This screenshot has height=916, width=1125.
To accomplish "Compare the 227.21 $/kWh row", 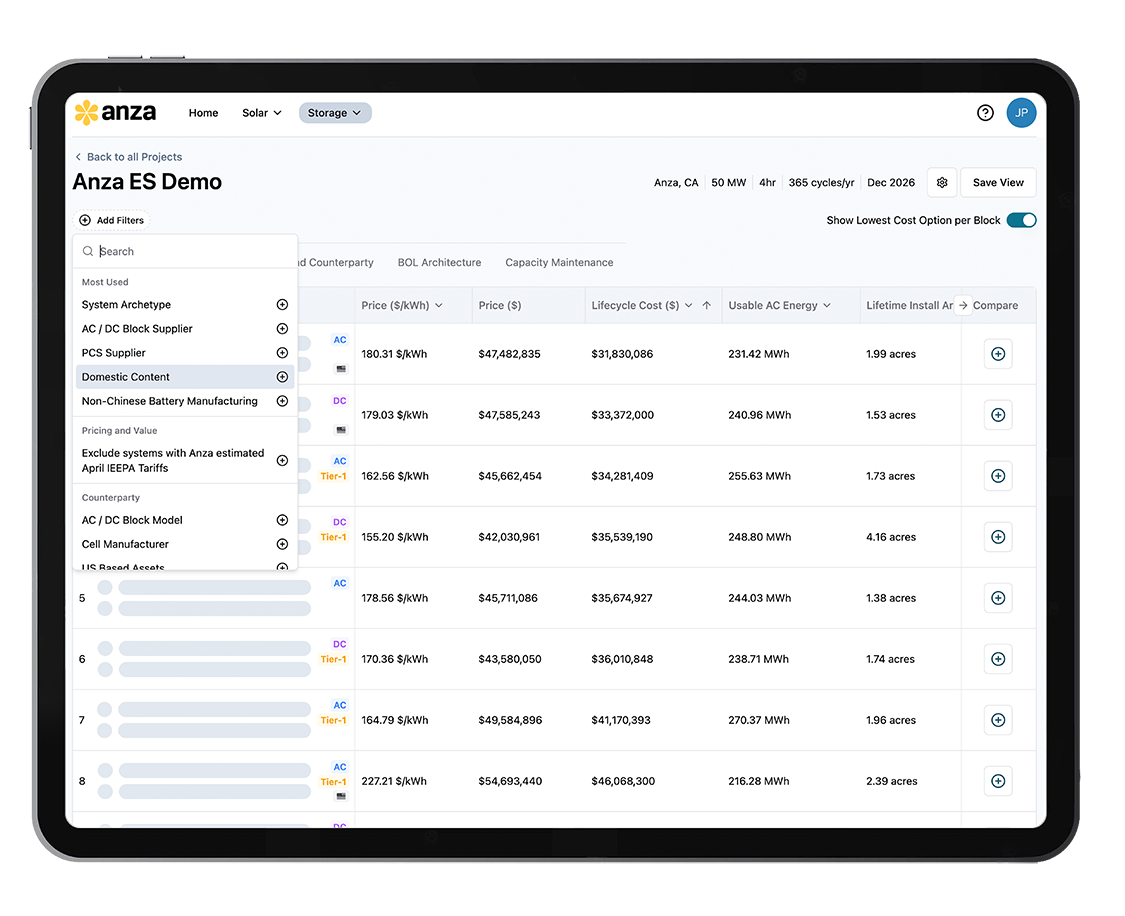I will click(998, 781).
